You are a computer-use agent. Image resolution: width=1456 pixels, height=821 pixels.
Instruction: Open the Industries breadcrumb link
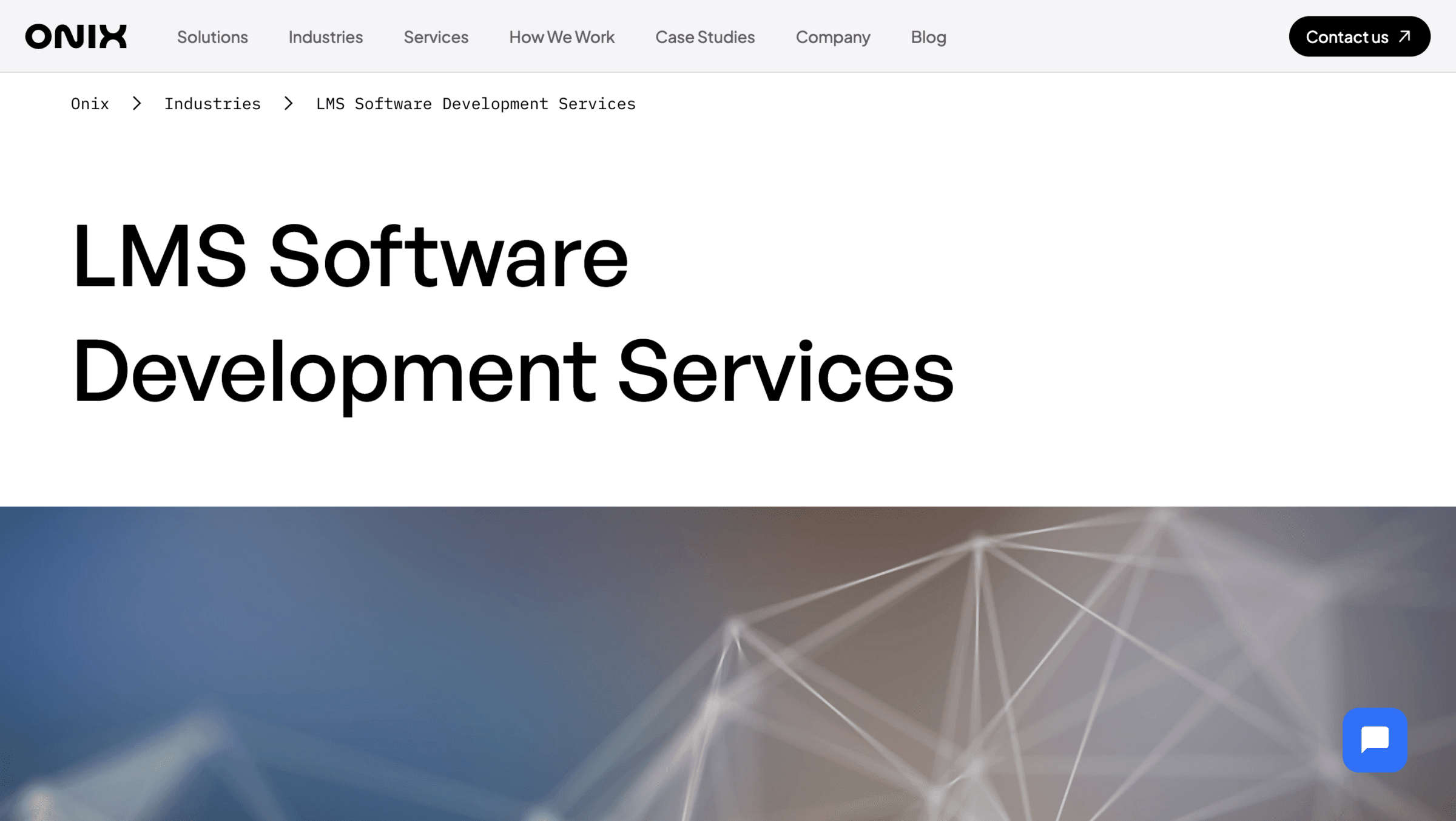[x=212, y=104]
